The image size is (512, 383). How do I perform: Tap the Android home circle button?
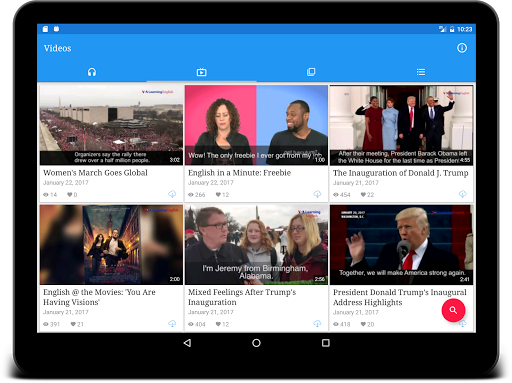coord(256,343)
